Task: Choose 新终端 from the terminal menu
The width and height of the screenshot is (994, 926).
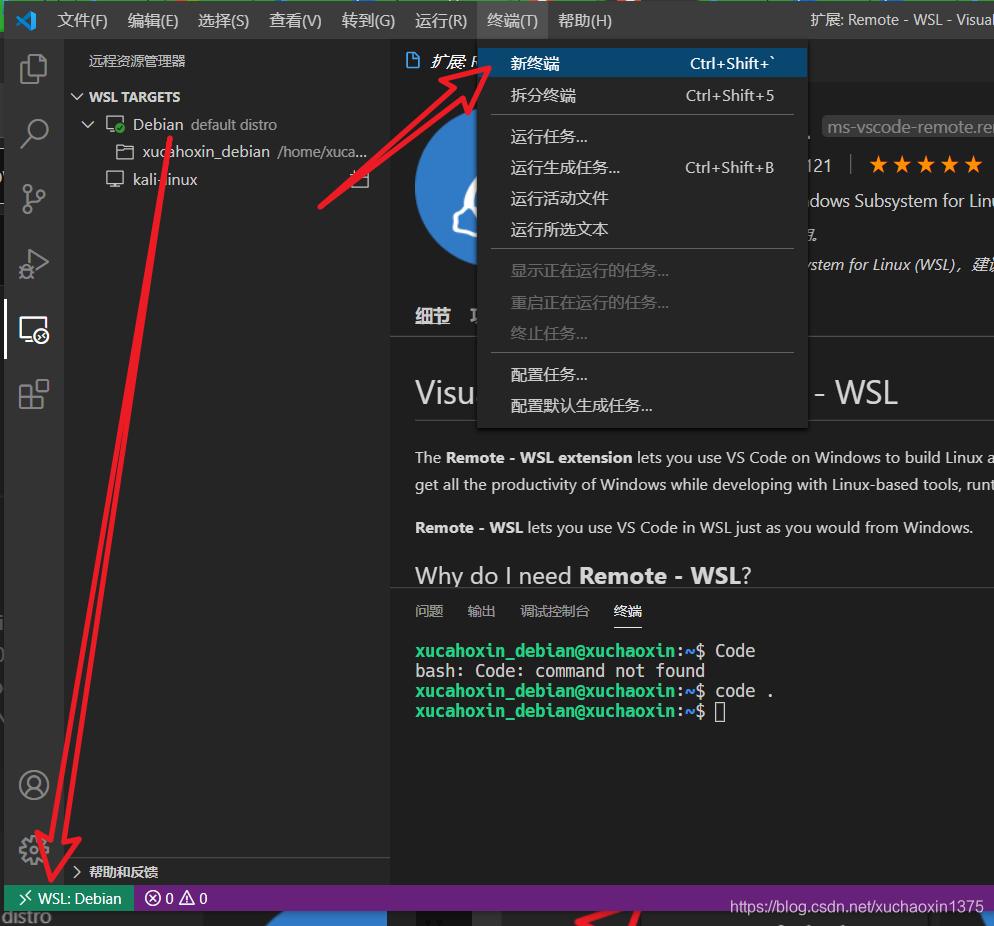Action: 642,63
